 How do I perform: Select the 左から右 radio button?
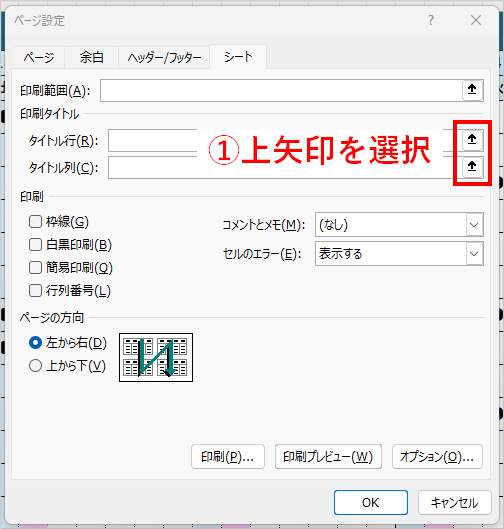click(35, 343)
